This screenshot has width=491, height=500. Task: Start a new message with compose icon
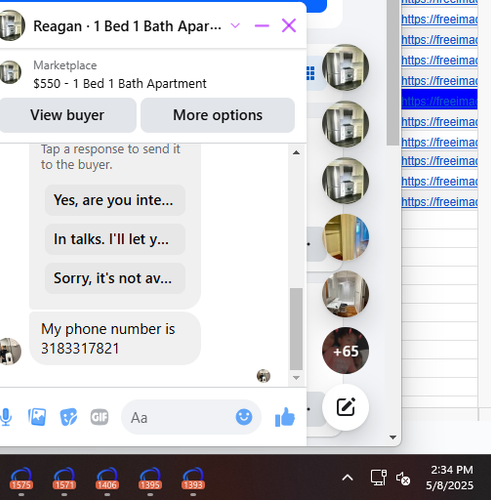point(345,407)
